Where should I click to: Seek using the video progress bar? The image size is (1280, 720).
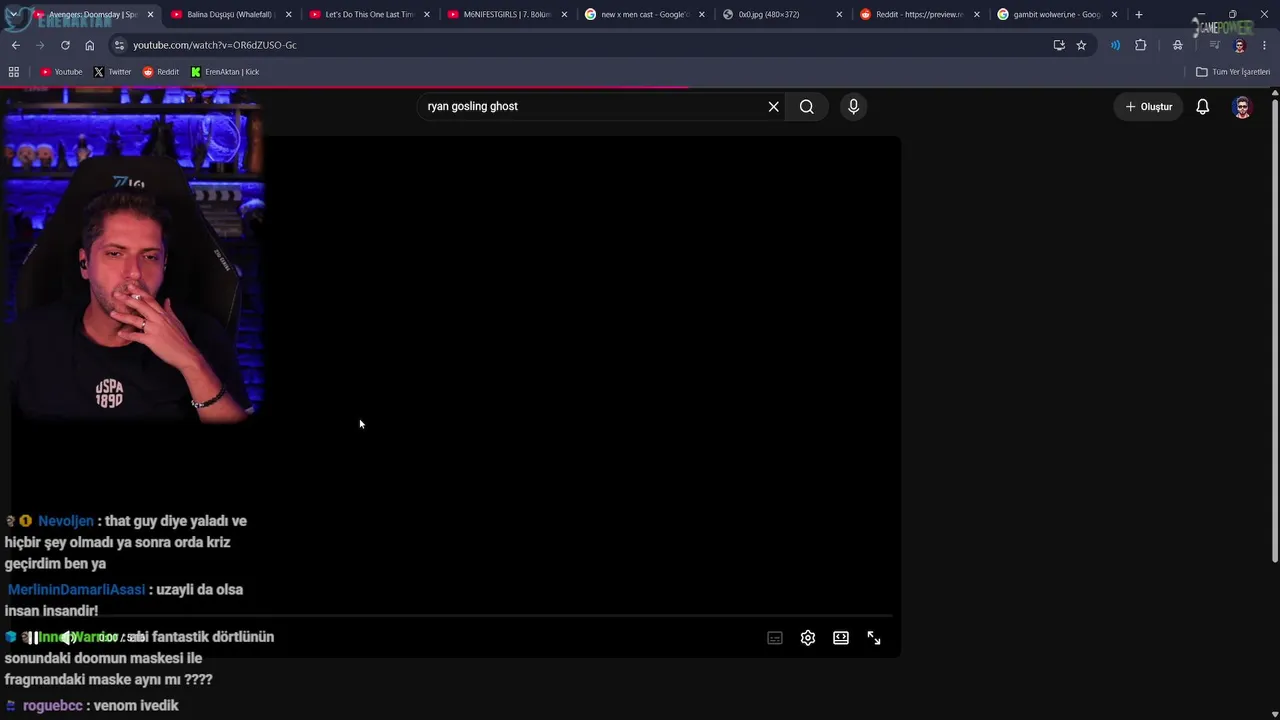pos(450,617)
